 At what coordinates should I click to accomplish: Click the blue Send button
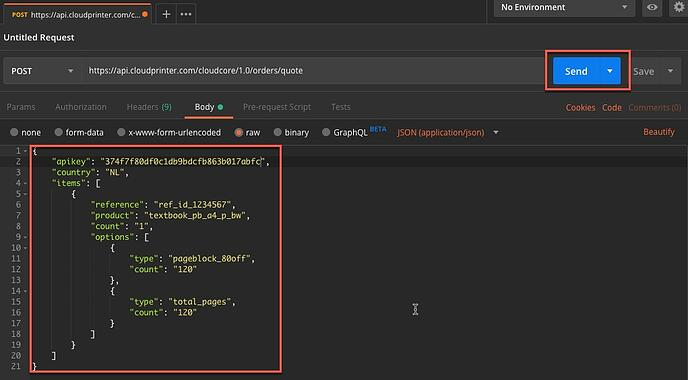(x=576, y=71)
